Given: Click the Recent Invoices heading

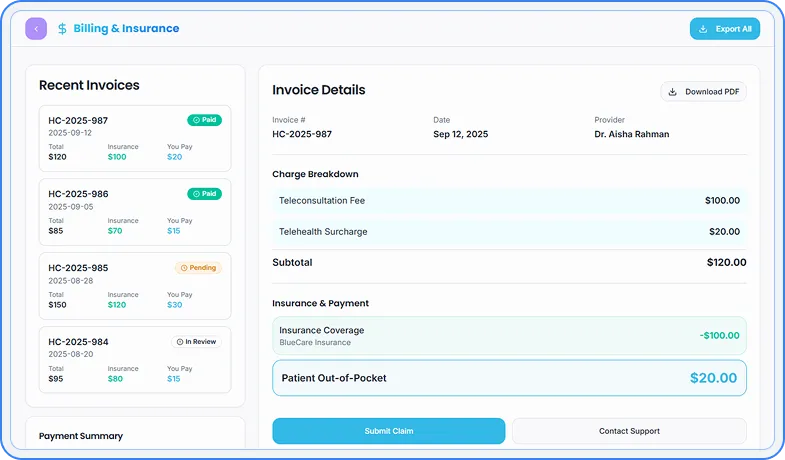Looking at the screenshot, I should (x=89, y=85).
